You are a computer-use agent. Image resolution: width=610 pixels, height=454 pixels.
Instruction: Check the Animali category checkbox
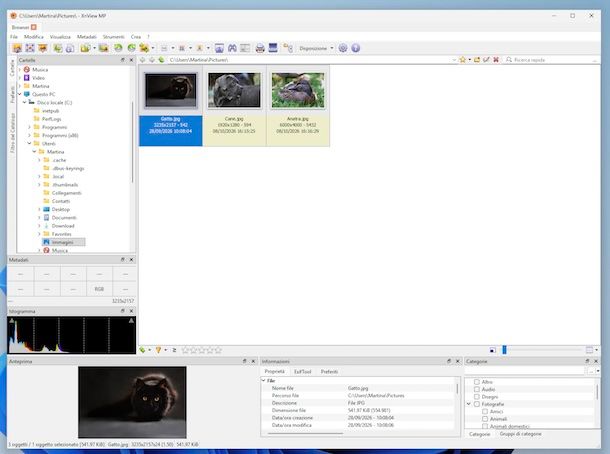[x=485, y=419]
